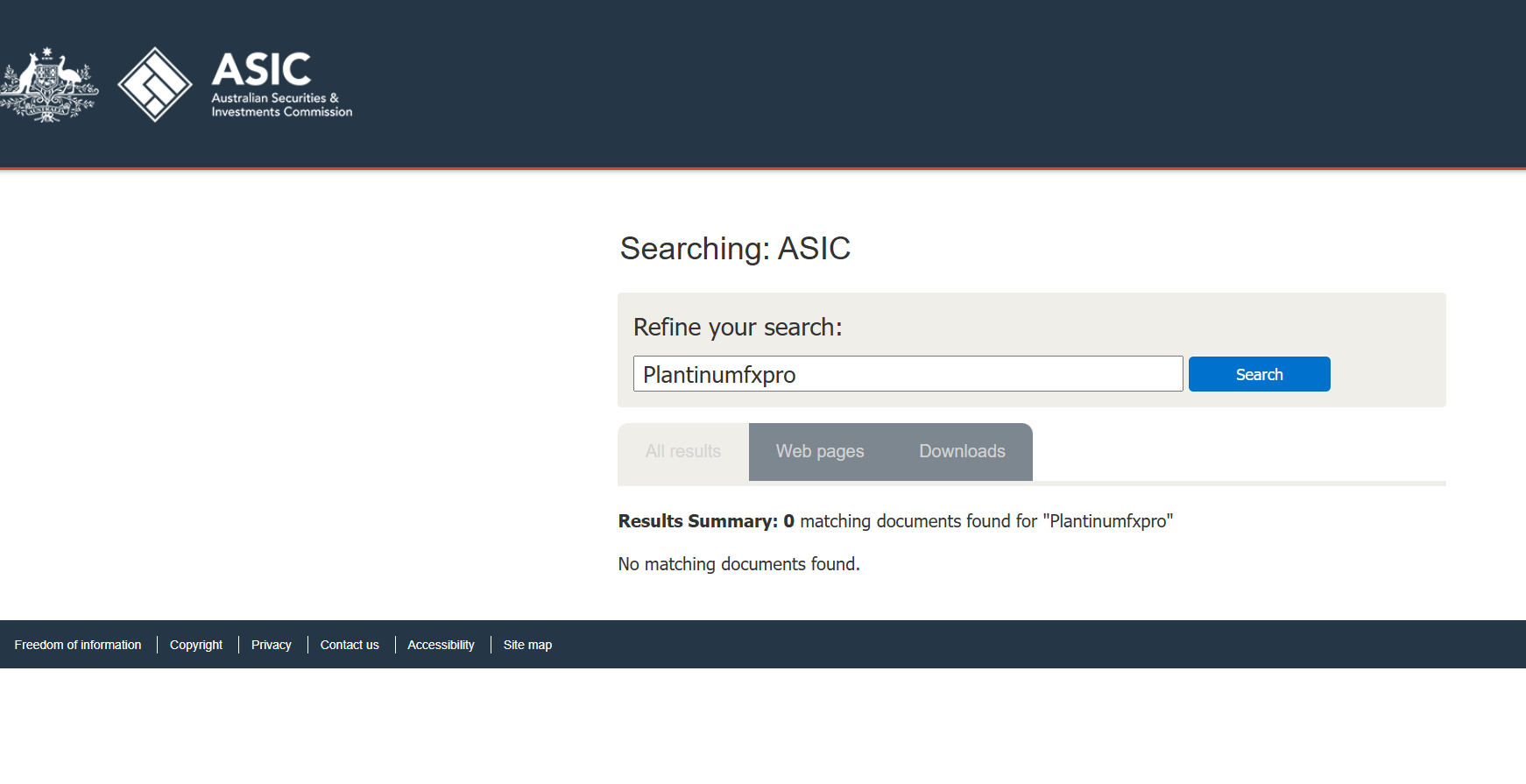
Task: Click the No matching documents found message
Action: (738, 564)
